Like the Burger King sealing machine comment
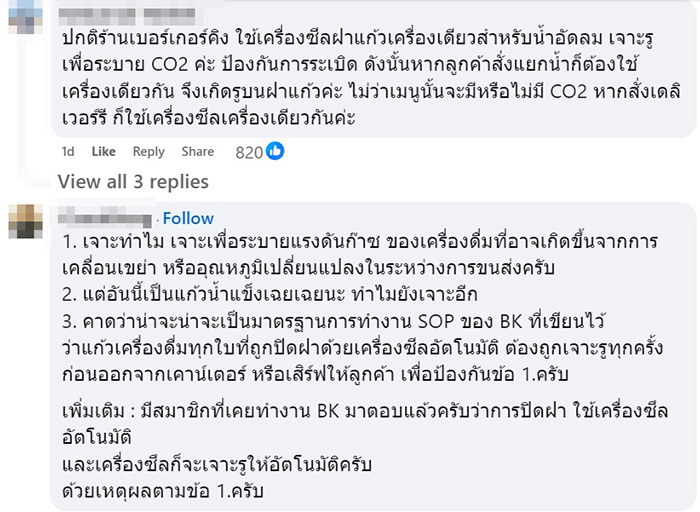Viewport: 700px width, 512px height. (x=104, y=152)
